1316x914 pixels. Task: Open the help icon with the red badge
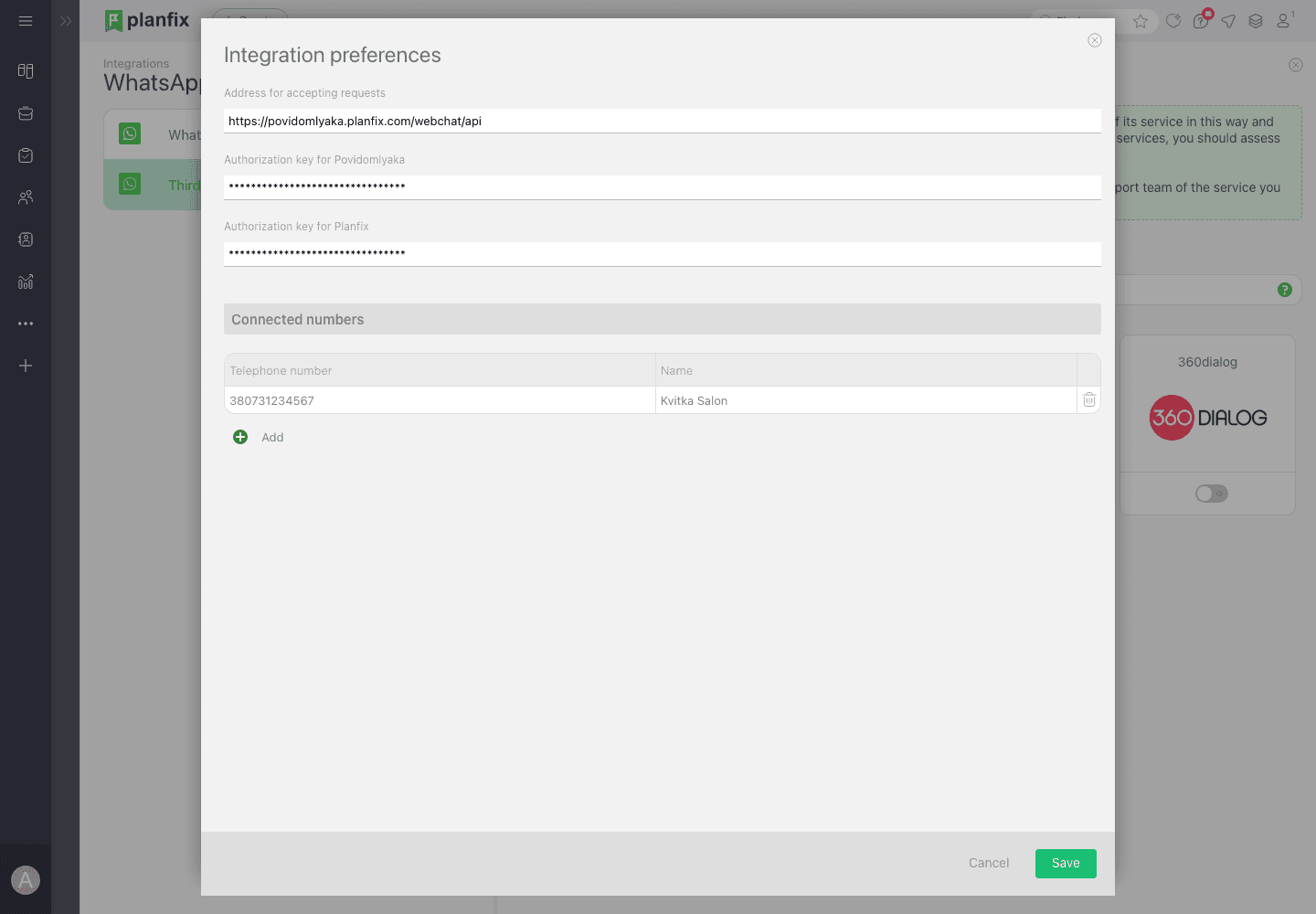pos(1202,20)
